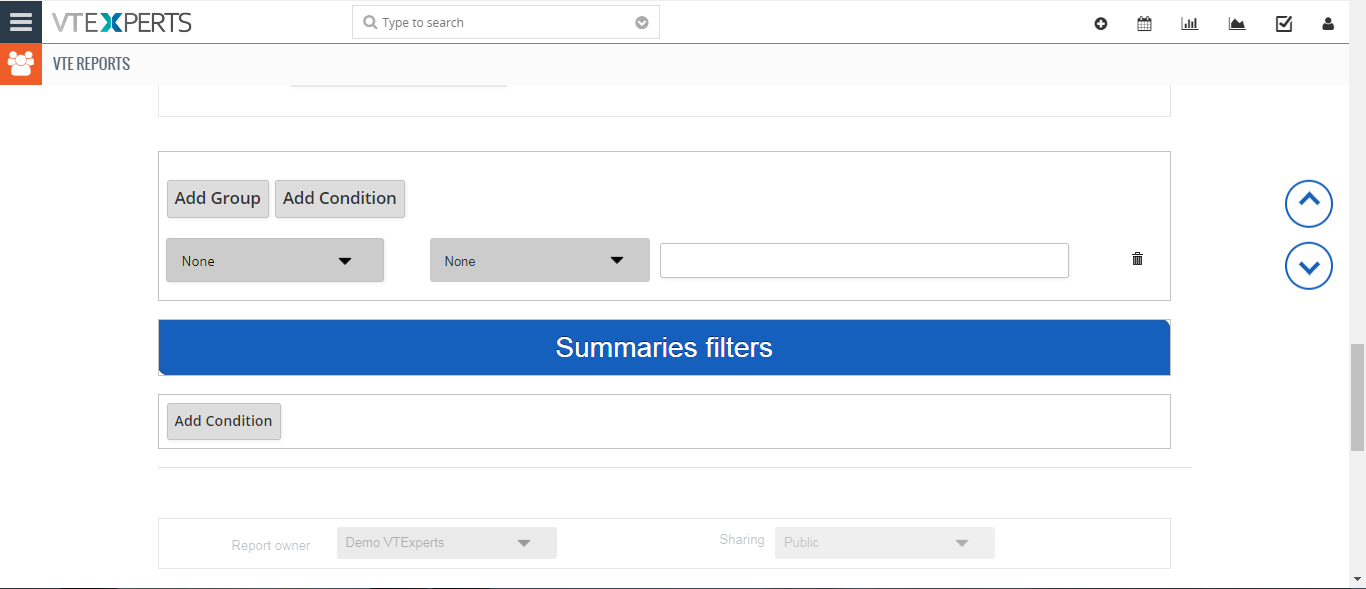Go down with the circled down arrow

click(1309, 266)
